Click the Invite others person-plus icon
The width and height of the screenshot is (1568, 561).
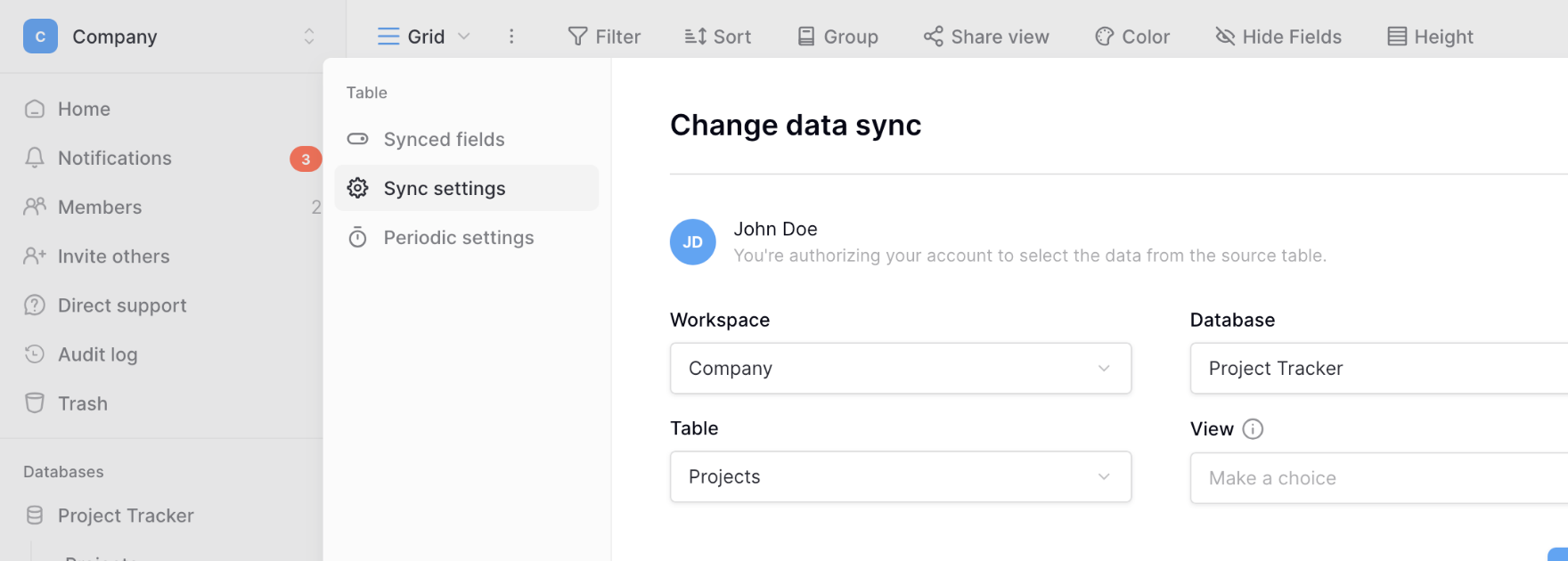tap(35, 256)
